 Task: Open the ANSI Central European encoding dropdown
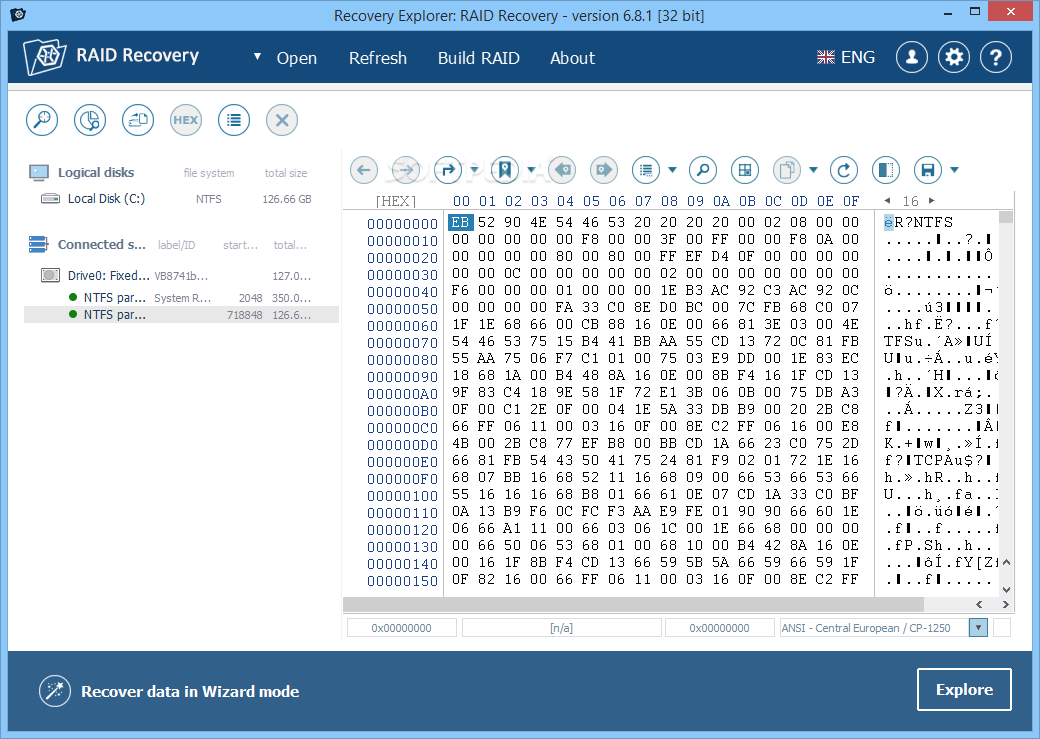[x=978, y=628]
